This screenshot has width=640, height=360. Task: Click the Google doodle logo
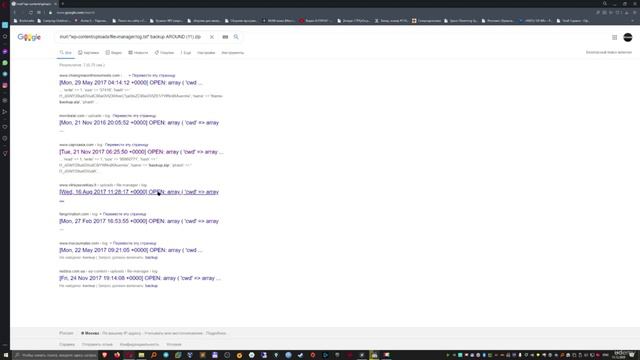29,37
